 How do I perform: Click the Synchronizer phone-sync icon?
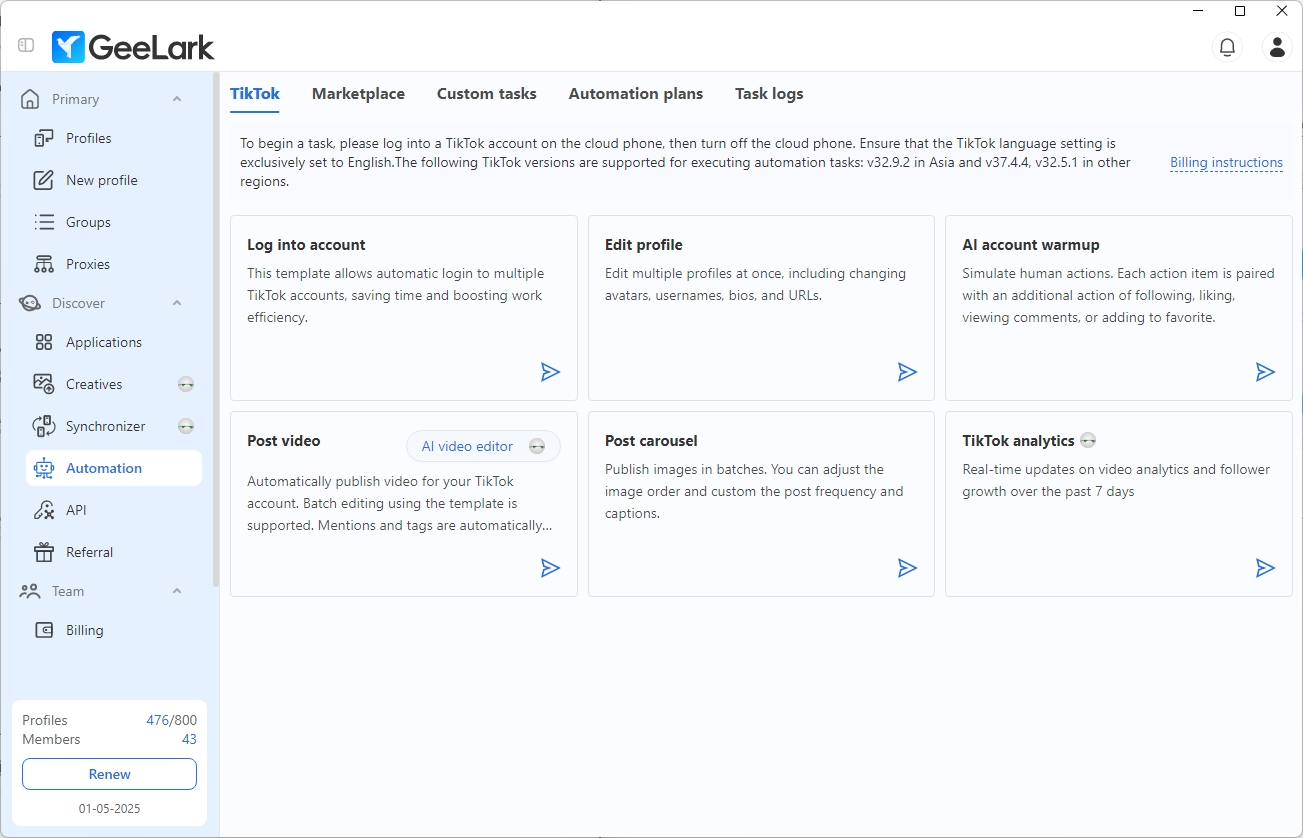(44, 426)
